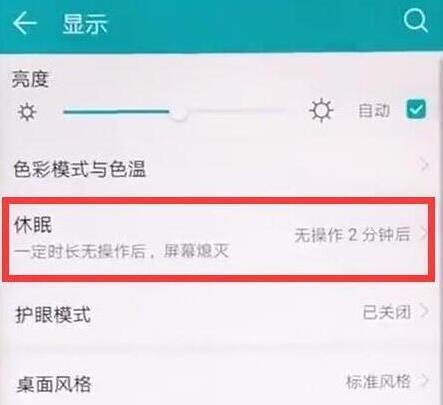Expand the chevron next to 色彩模式与色温
The width and height of the screenshot is (443, 405).
tap(424, 165)
